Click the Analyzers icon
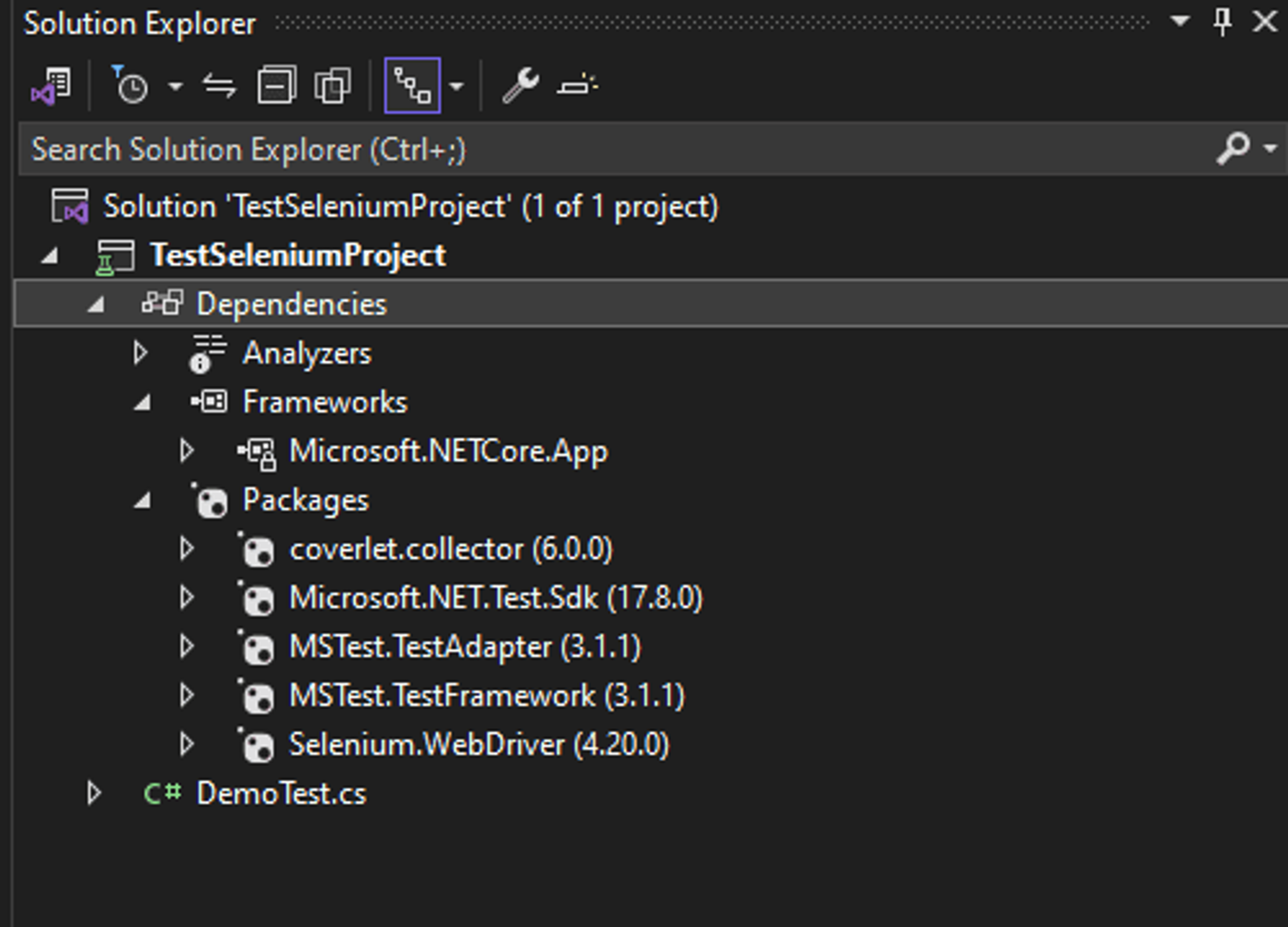Image resolution: width=1288 pixels, height=927 pixels. (x=208, y=353)
